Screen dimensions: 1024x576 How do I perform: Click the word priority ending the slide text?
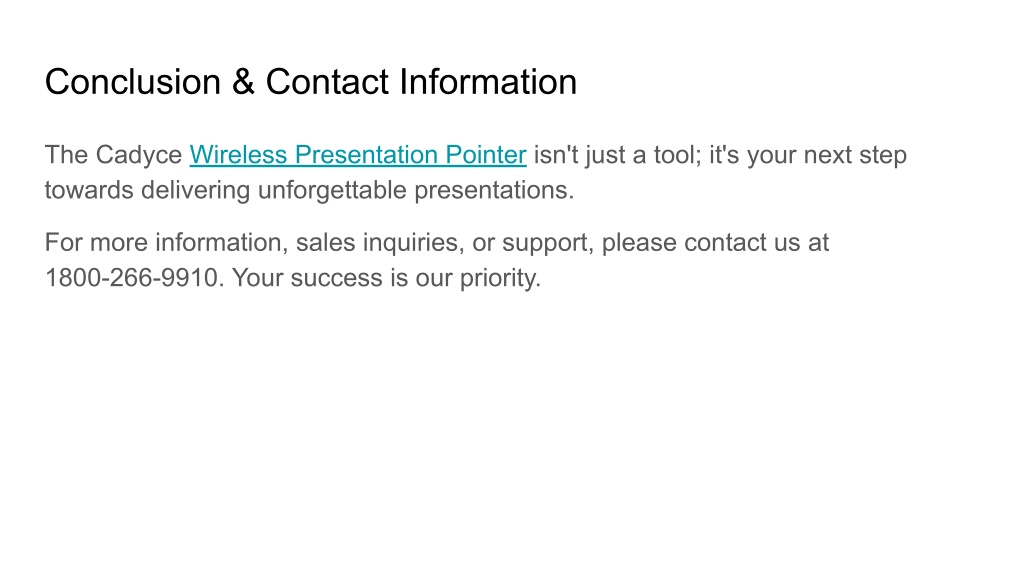(498, 279)
